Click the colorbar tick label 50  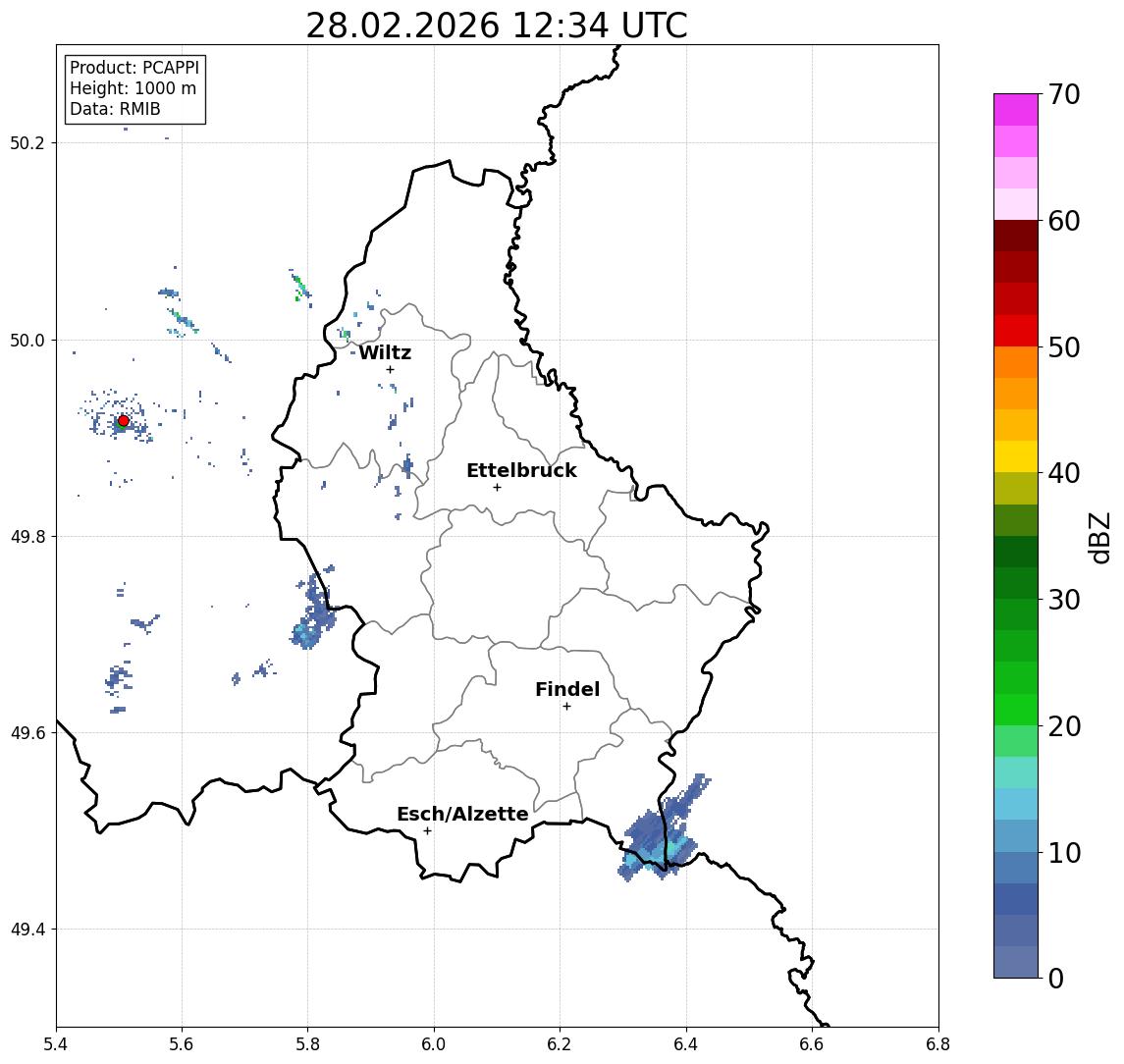point(1064,347)
